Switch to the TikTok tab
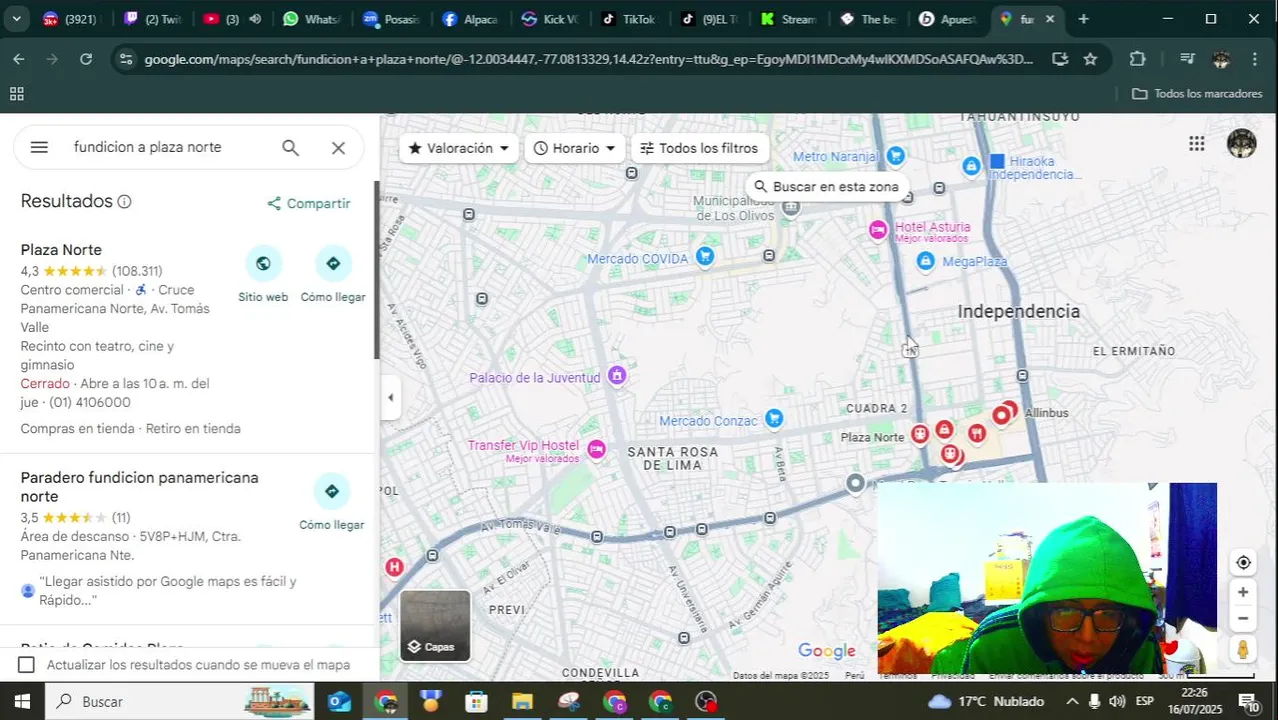This screenshot has height=720, width=1278. click(x=629, y=19)
